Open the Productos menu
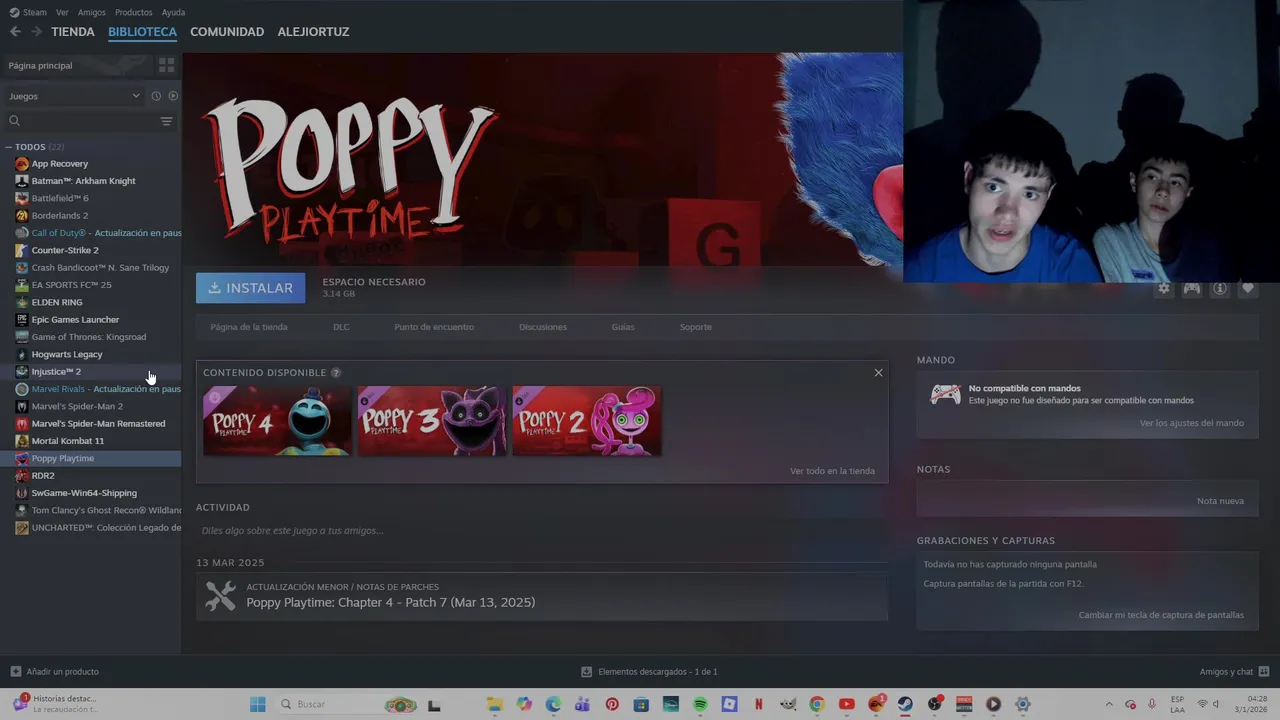 133,12
